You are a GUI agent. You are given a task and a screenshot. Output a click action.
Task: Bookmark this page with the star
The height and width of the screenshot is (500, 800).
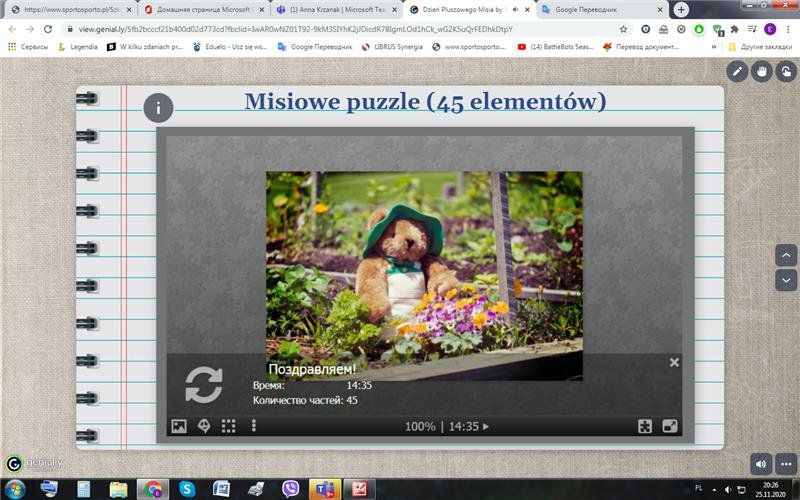pyautogui.click(x=623, y=29)
